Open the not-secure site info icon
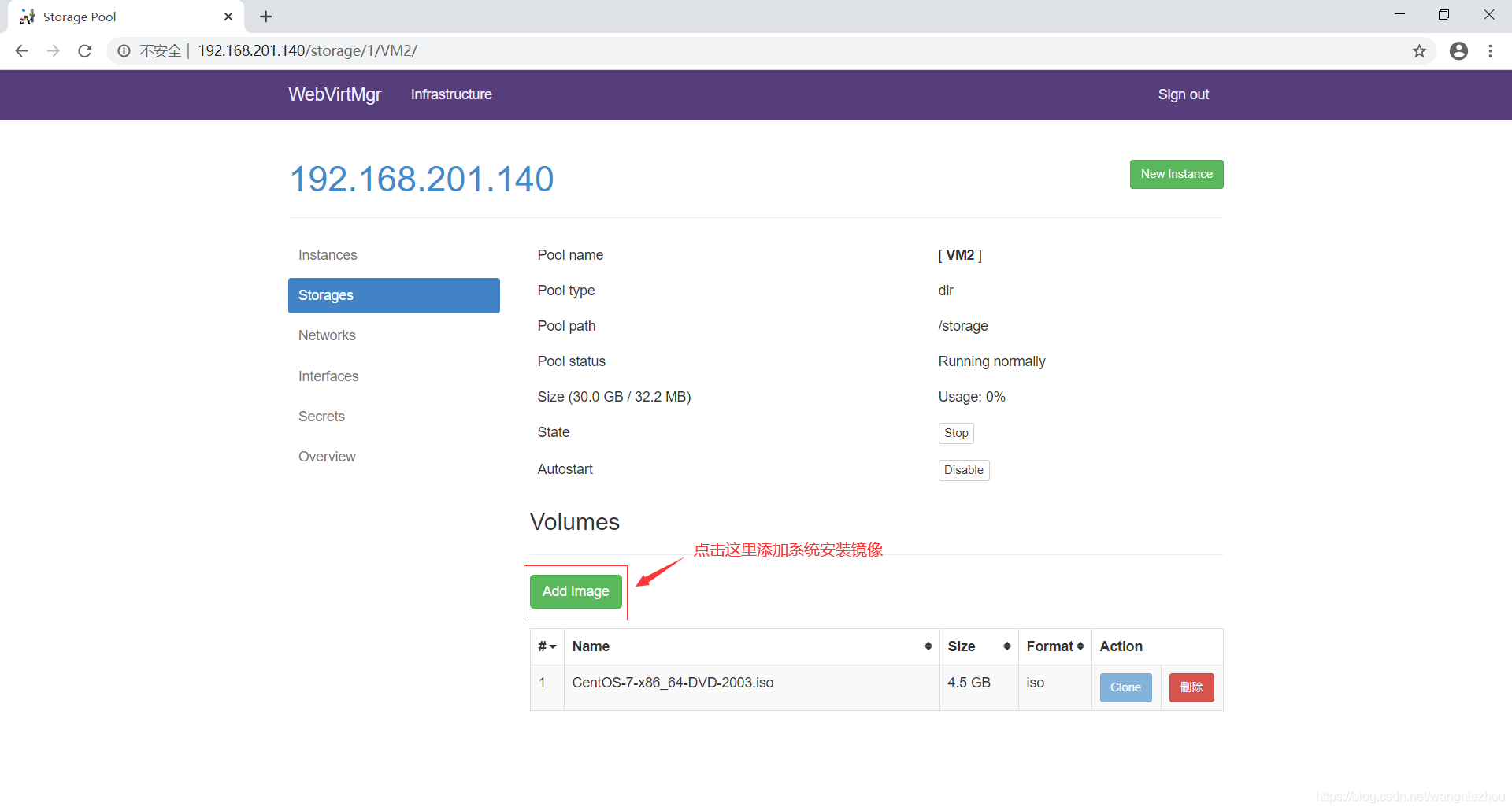Image resolution: width=1512 pixels, height=811 pixels. pyautogui.click(x=124, y=51)
